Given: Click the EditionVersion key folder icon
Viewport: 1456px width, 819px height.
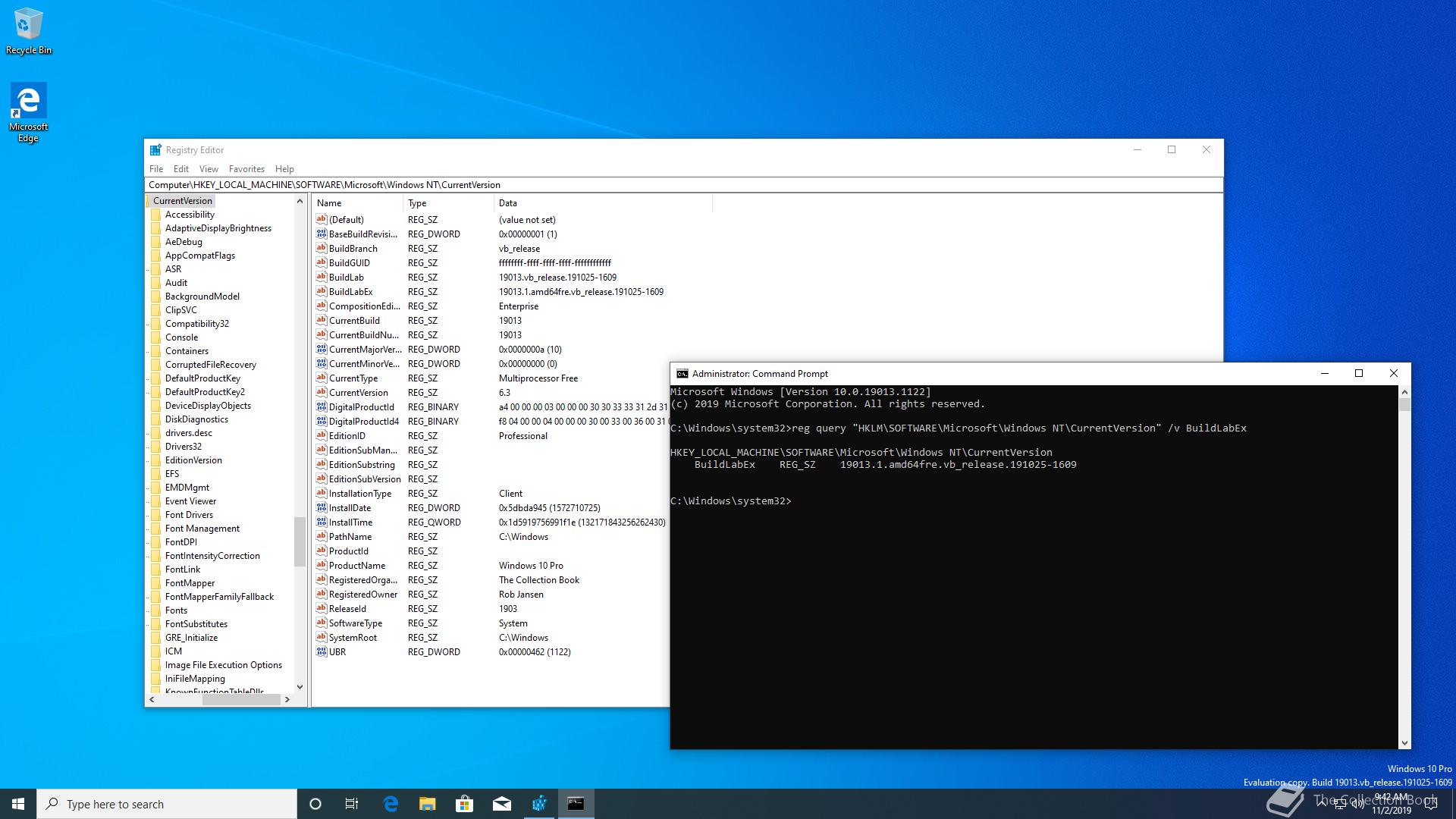Looking at the screenshot, I should 156,460.
